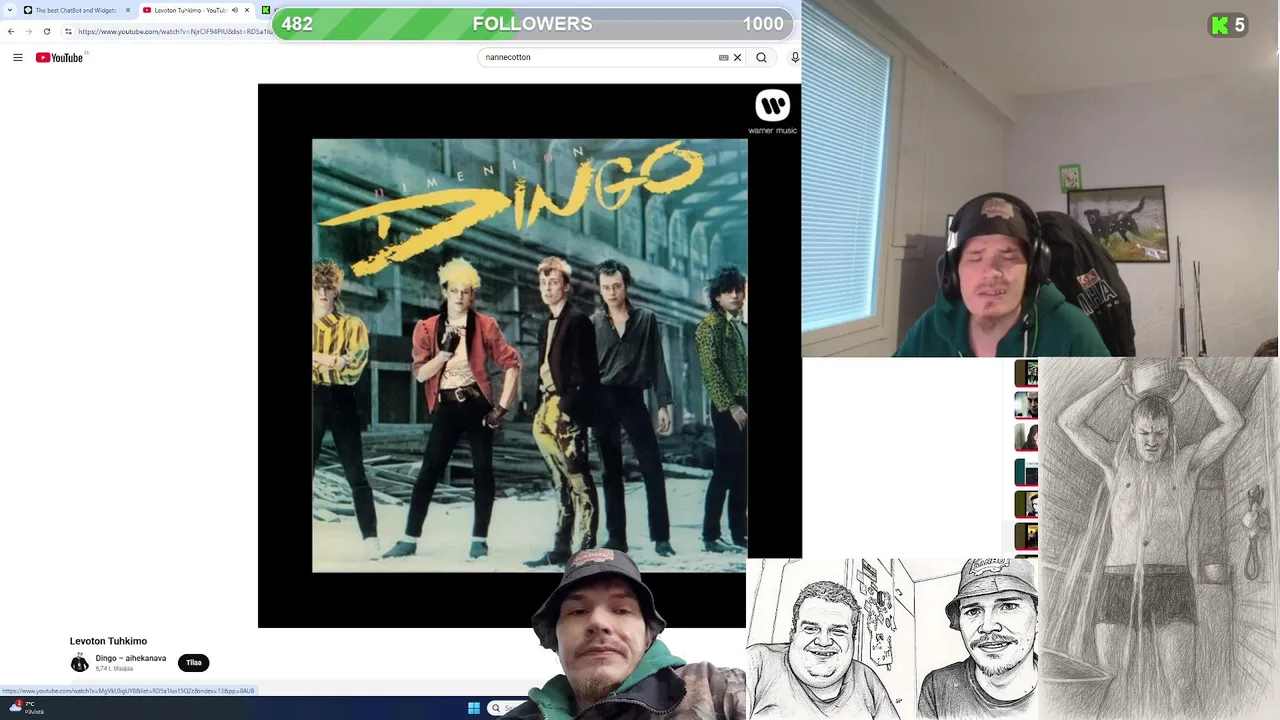Click the browser forward arrow

tap(28, 31)
